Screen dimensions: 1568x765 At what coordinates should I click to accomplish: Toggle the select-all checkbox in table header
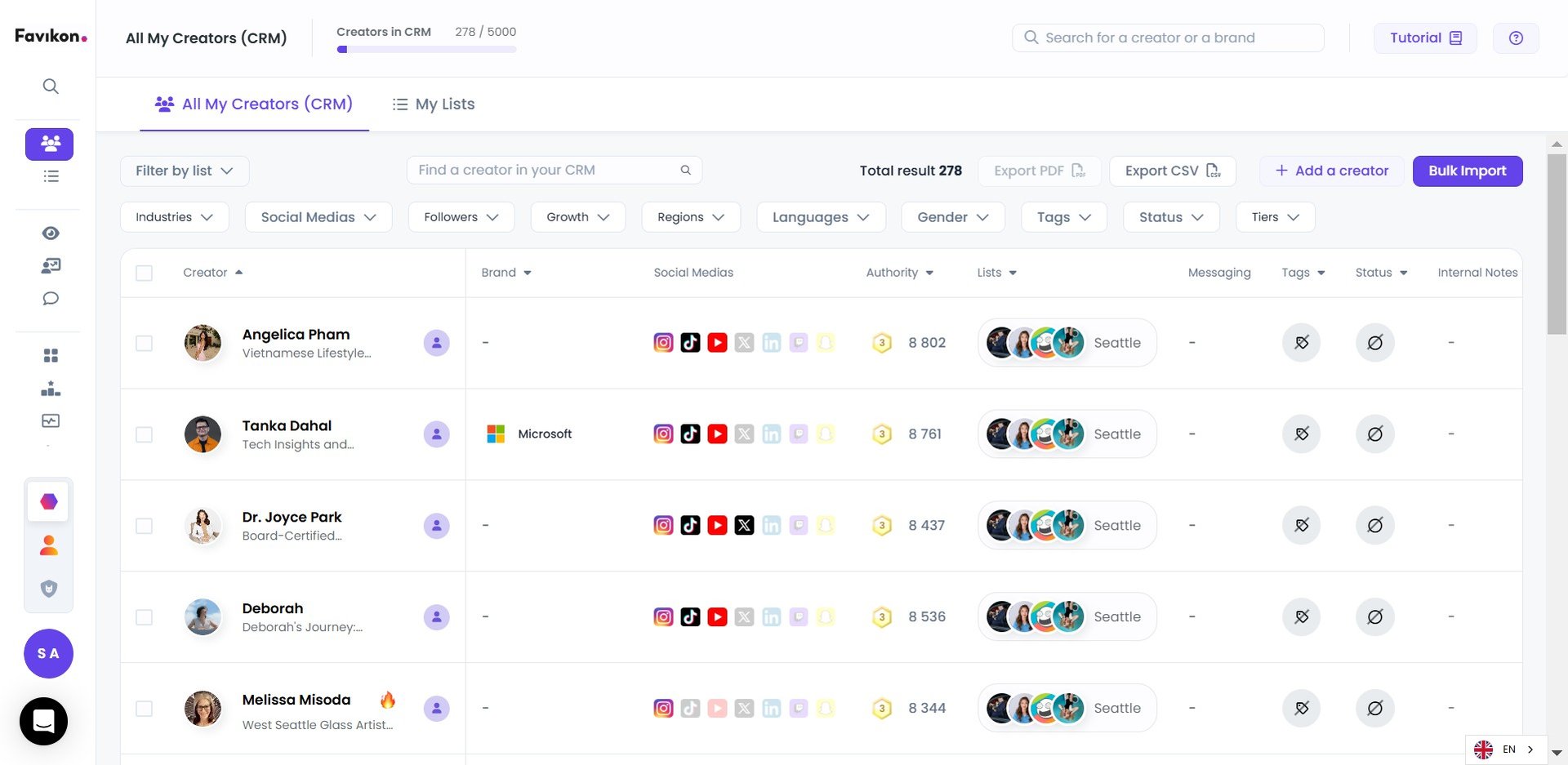145,273
